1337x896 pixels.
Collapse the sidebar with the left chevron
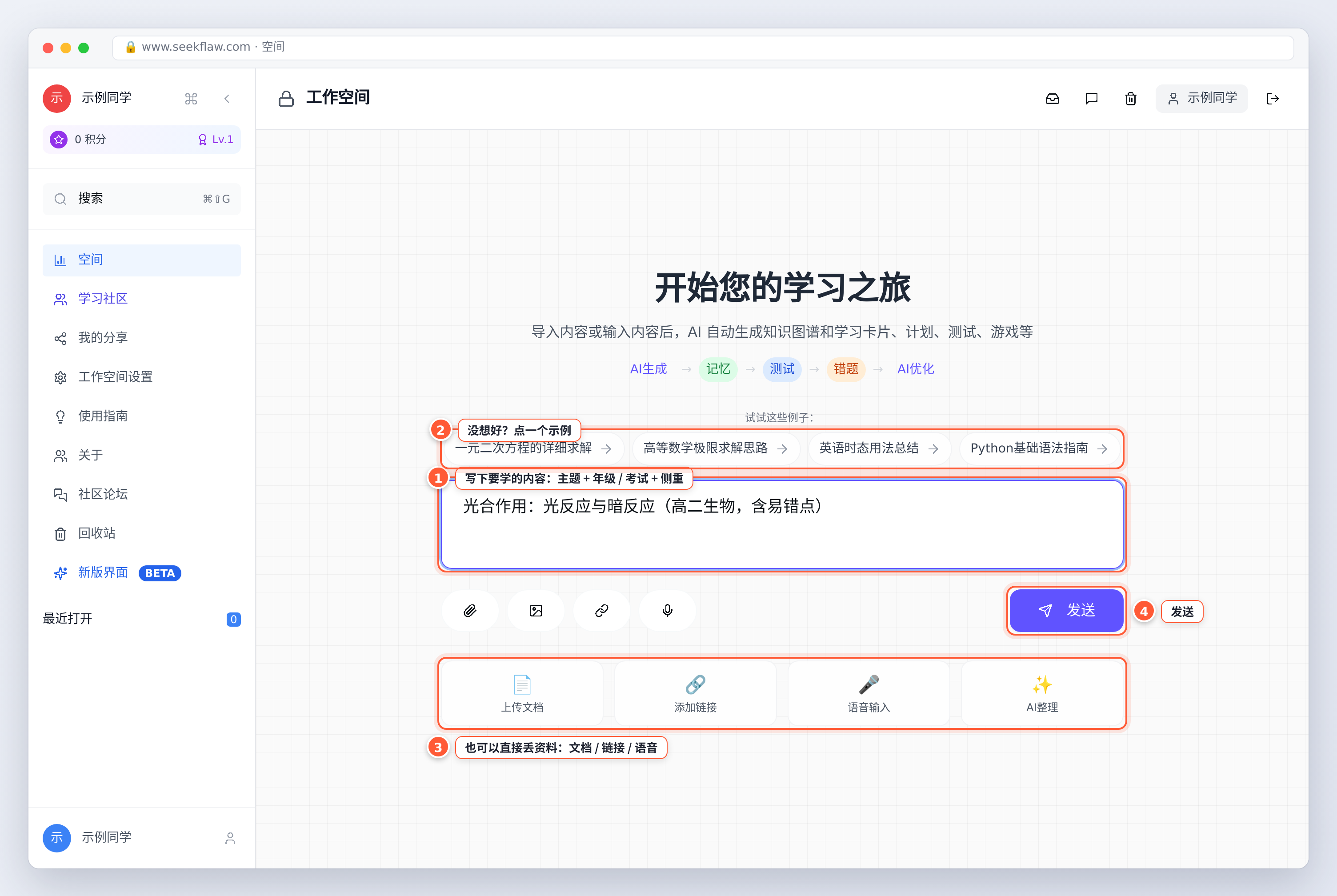click(x=227, y=99)
